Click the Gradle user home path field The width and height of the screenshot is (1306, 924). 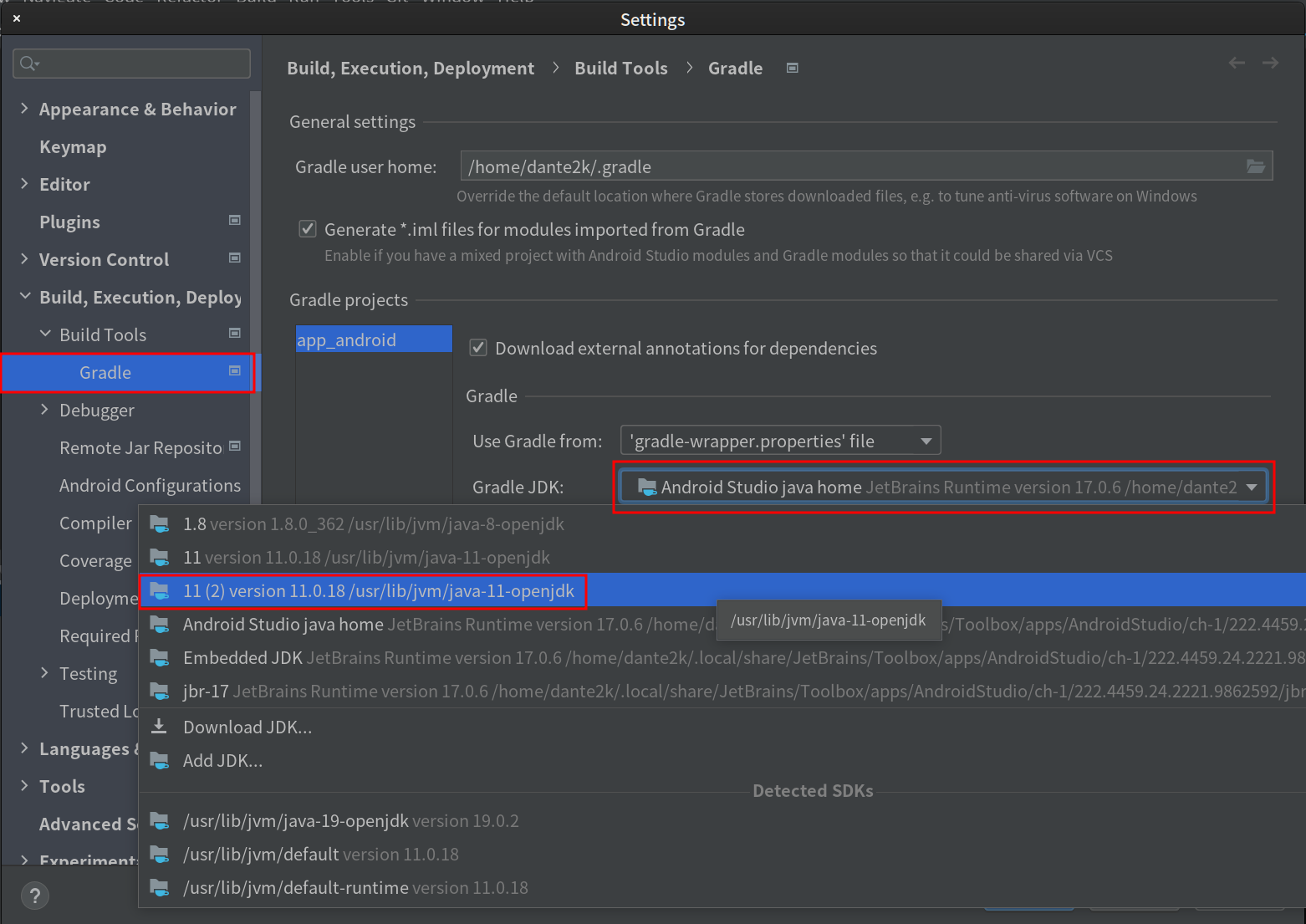point(866,166)
